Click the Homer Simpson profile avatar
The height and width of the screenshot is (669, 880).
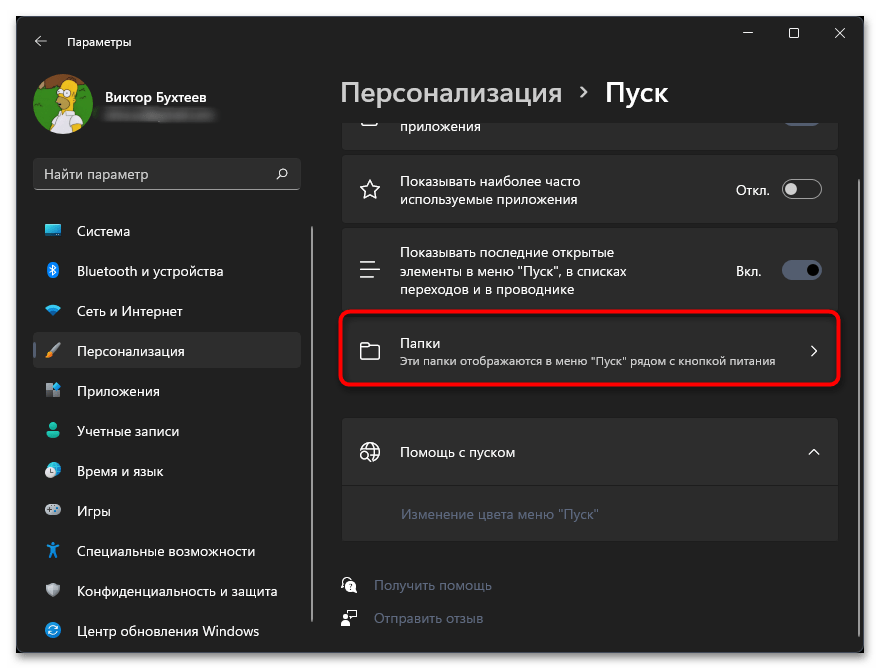[x=63, y=104]
